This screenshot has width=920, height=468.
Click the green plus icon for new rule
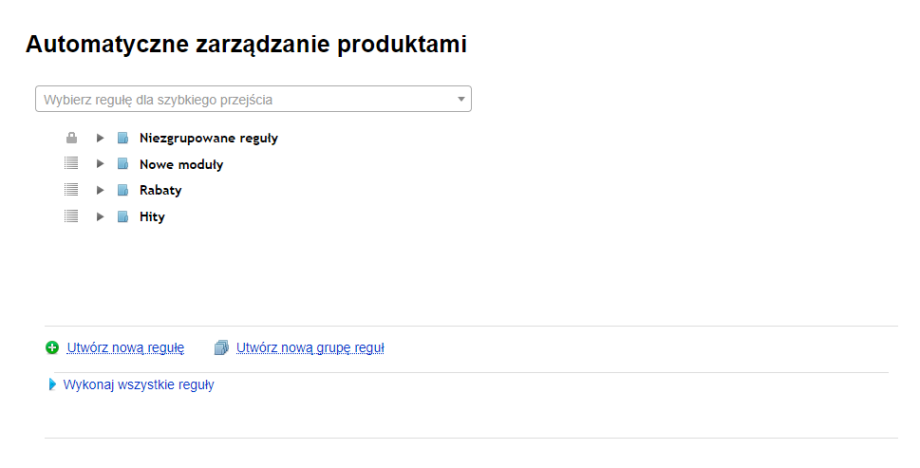click(x=52, y=348)
